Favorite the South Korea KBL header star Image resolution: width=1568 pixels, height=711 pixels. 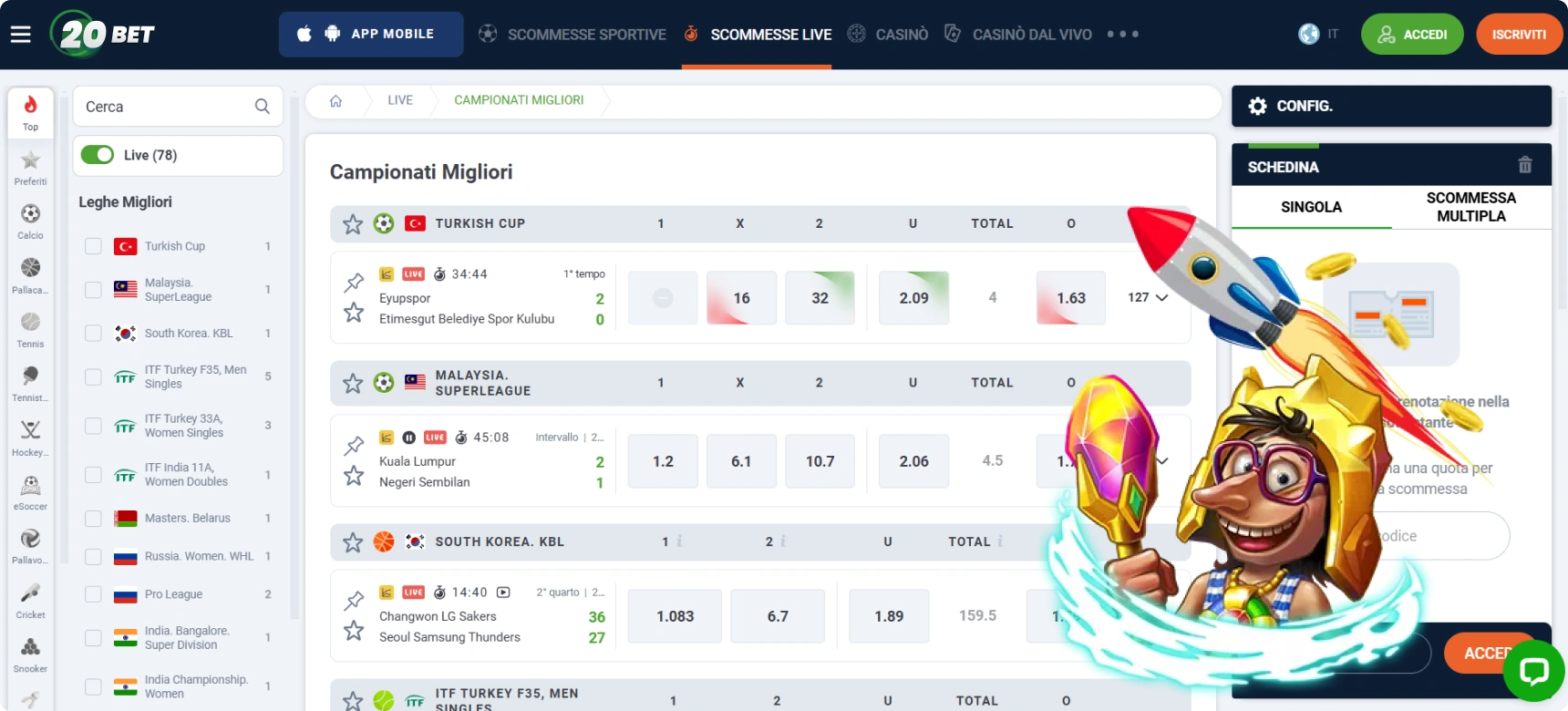[x=353, y=542]
